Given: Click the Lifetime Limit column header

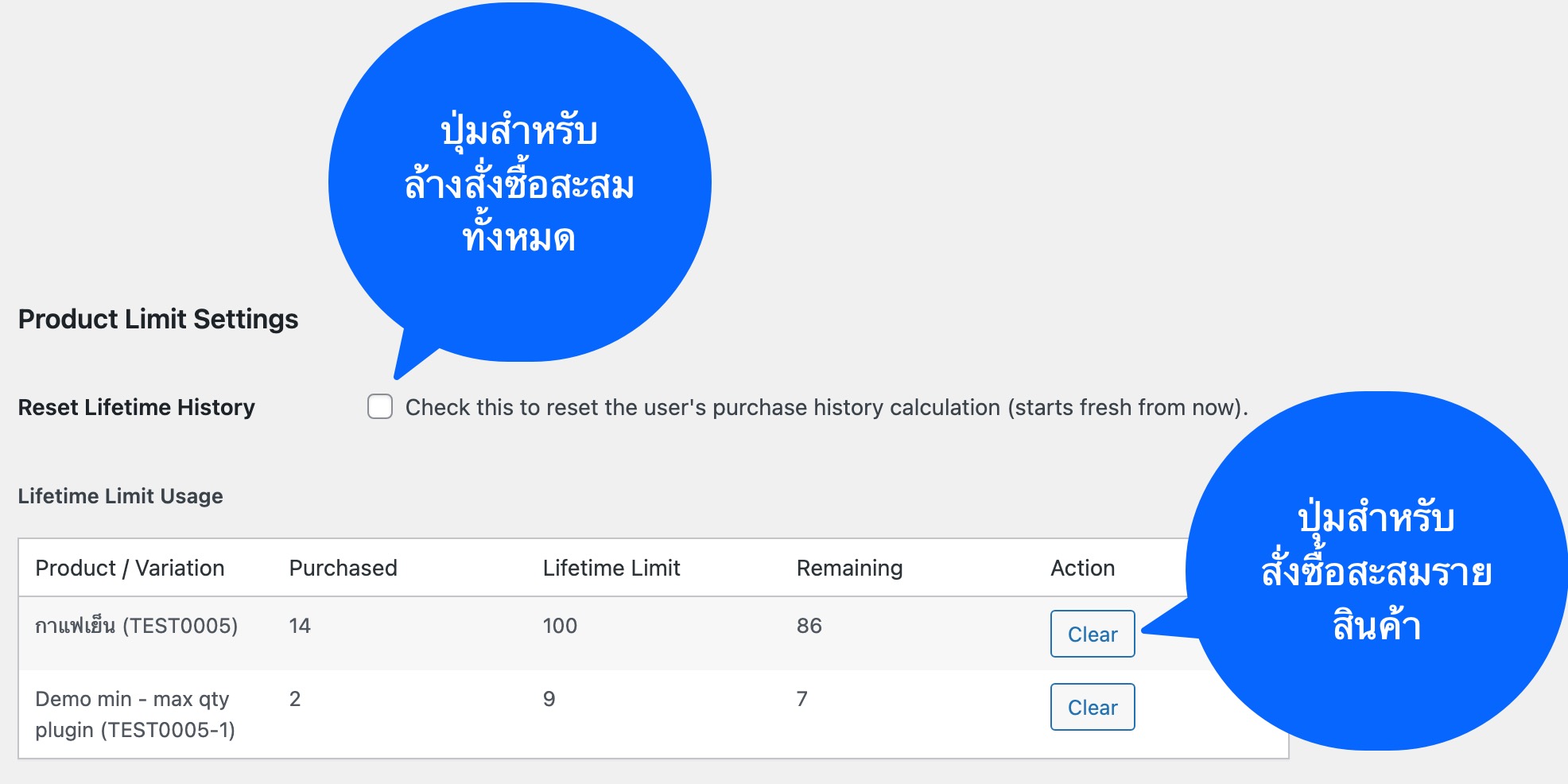Looking at the screenshot, I should tap(611, 568).
